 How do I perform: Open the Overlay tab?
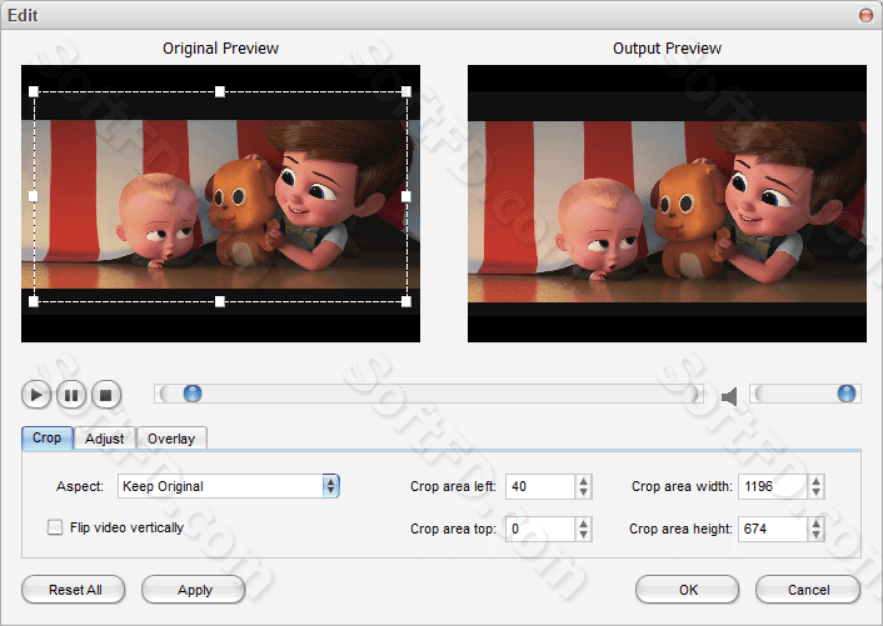171,439
